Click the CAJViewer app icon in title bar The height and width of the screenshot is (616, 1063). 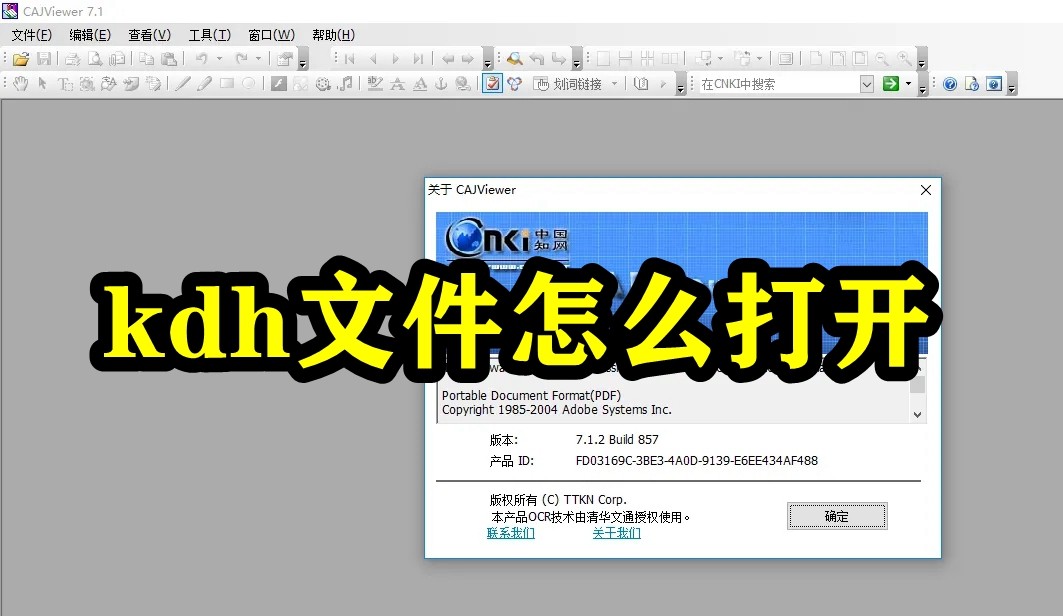(10, 11)
